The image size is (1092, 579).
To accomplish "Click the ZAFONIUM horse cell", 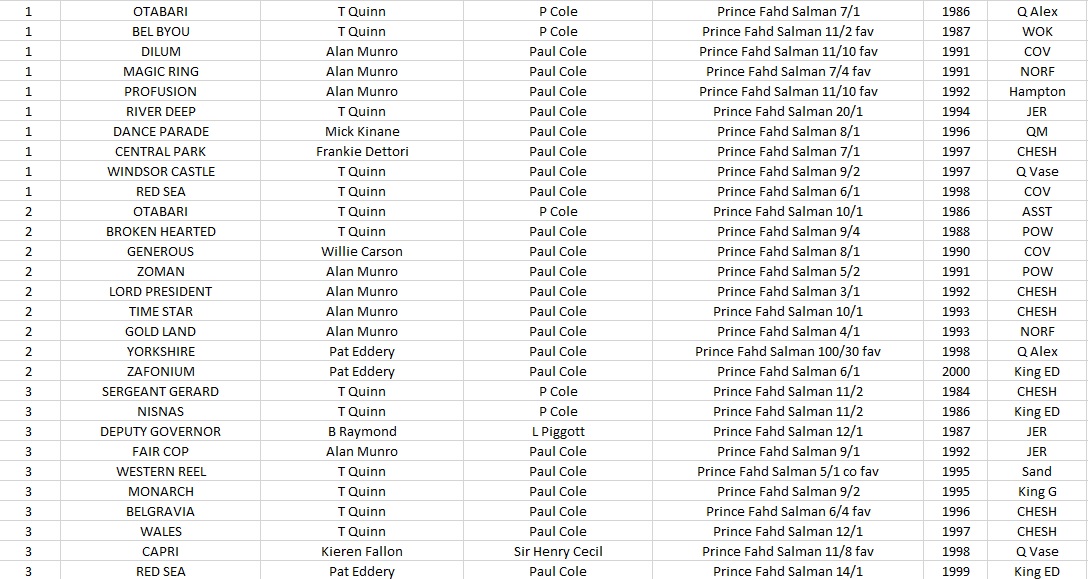I will click(160, 371).
